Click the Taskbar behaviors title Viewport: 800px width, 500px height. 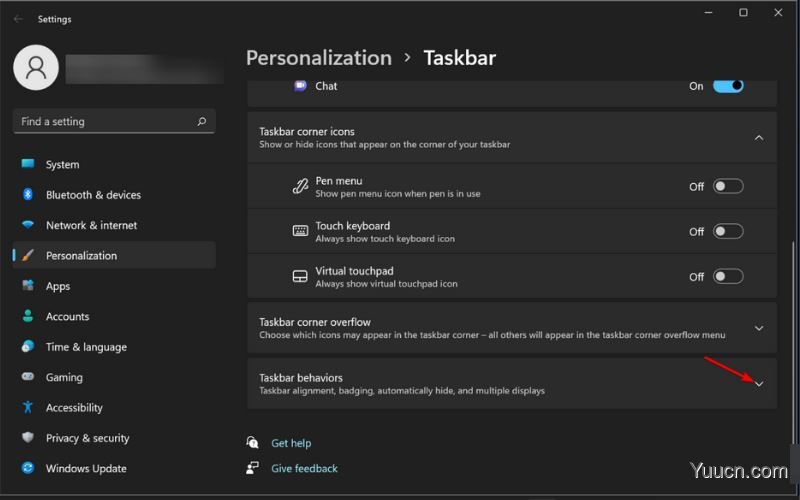(x=301, y=378)
